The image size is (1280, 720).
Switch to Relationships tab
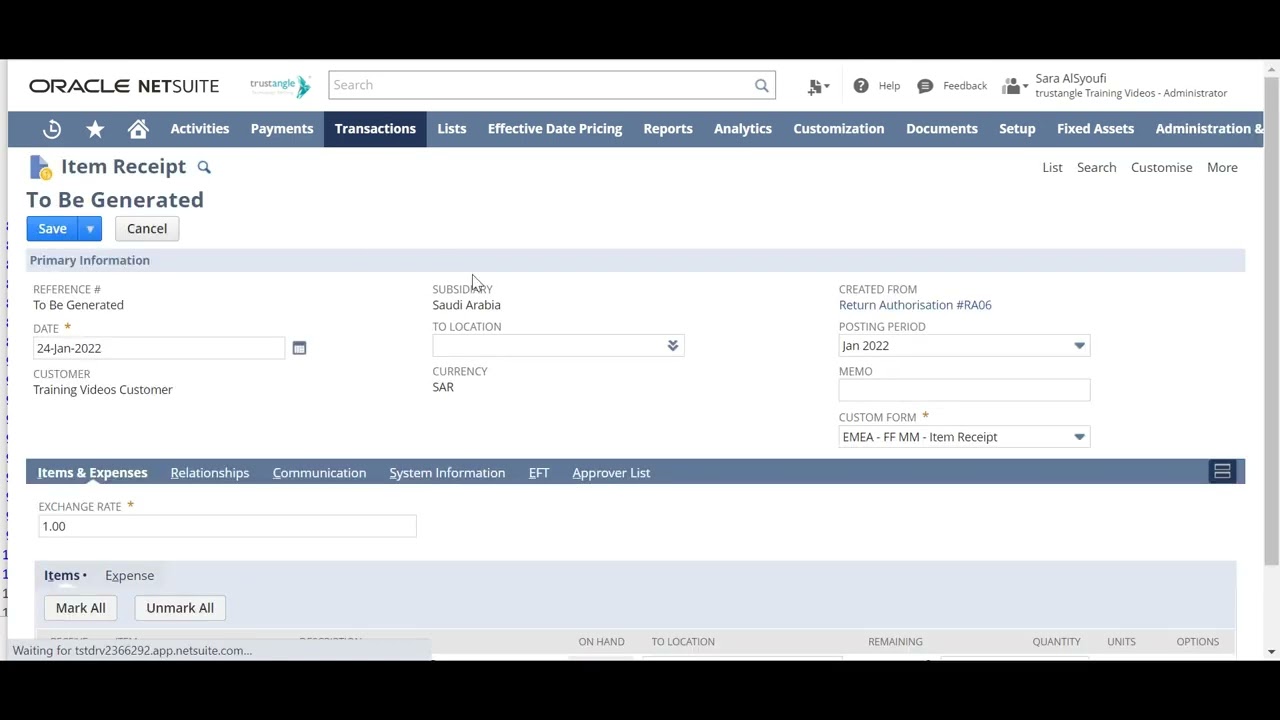click(210, 473)
